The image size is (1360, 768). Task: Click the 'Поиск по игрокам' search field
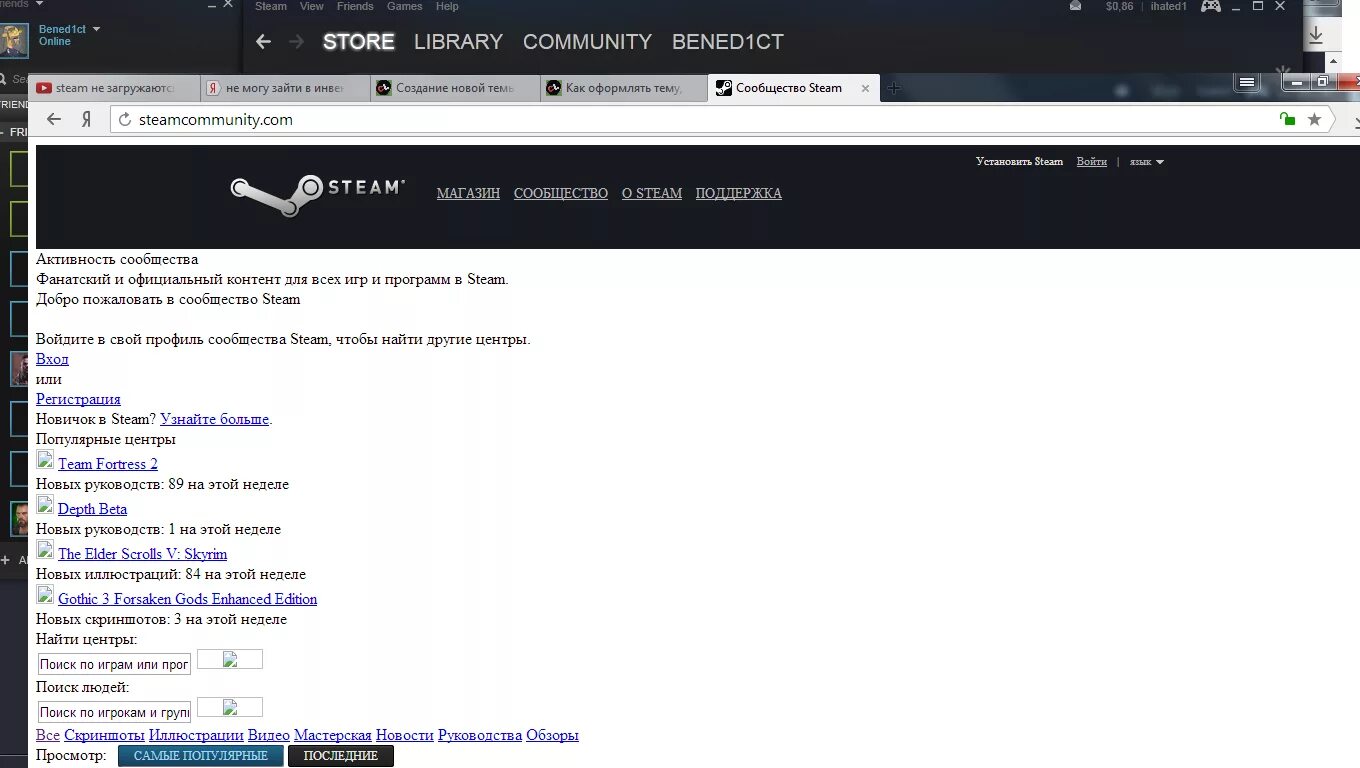click(114, 712)
